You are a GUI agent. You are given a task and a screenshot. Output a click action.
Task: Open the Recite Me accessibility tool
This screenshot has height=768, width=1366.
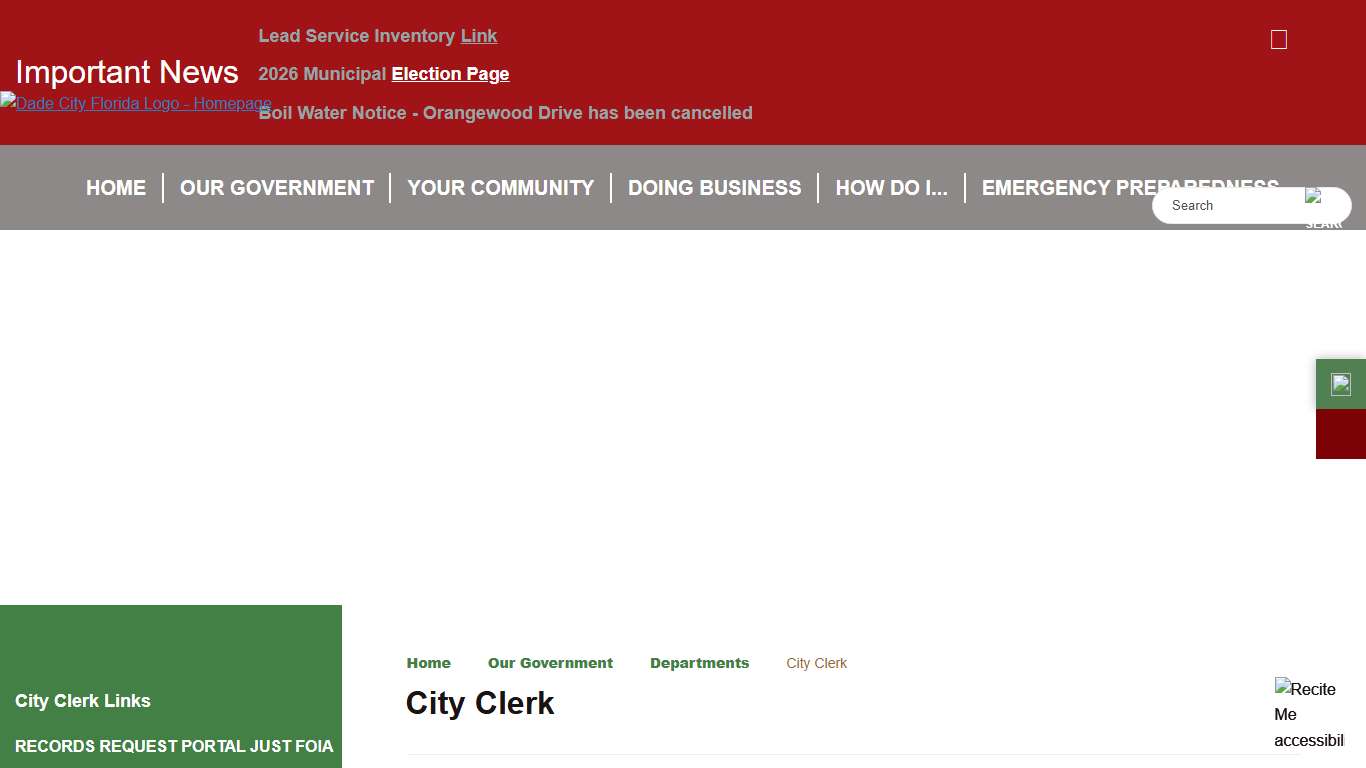click(x=1308, y=714)
